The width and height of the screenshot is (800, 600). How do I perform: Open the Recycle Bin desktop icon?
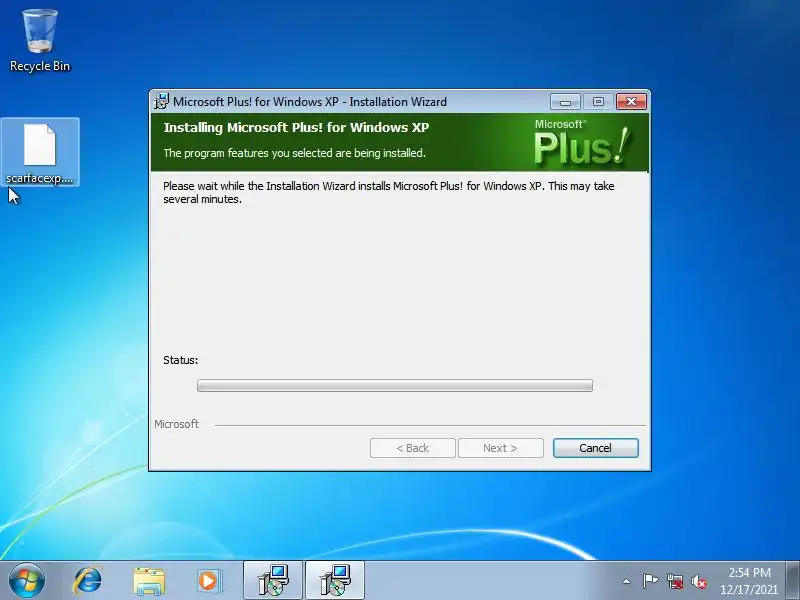tap(40, 41)
